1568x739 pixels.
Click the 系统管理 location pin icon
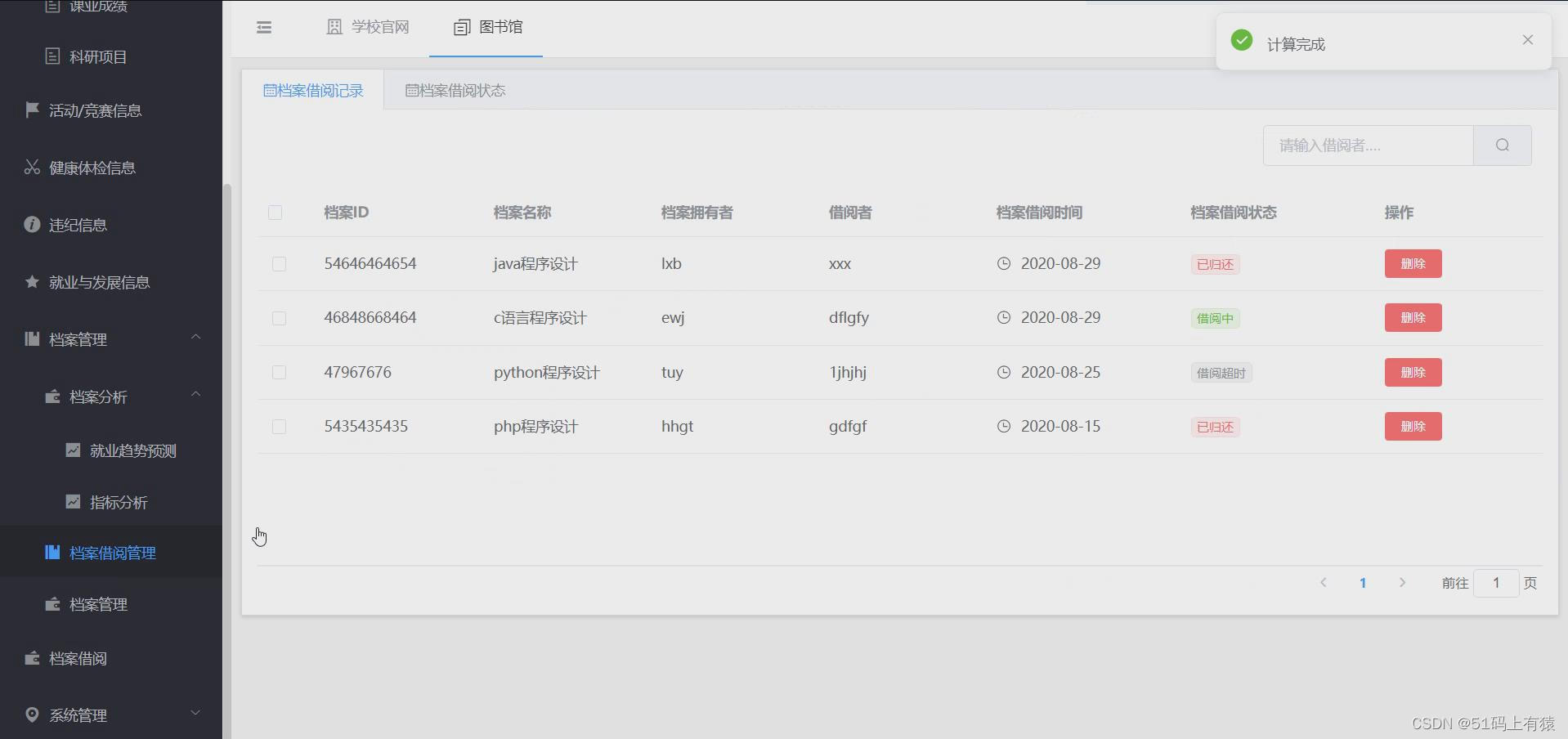(32, 714)
